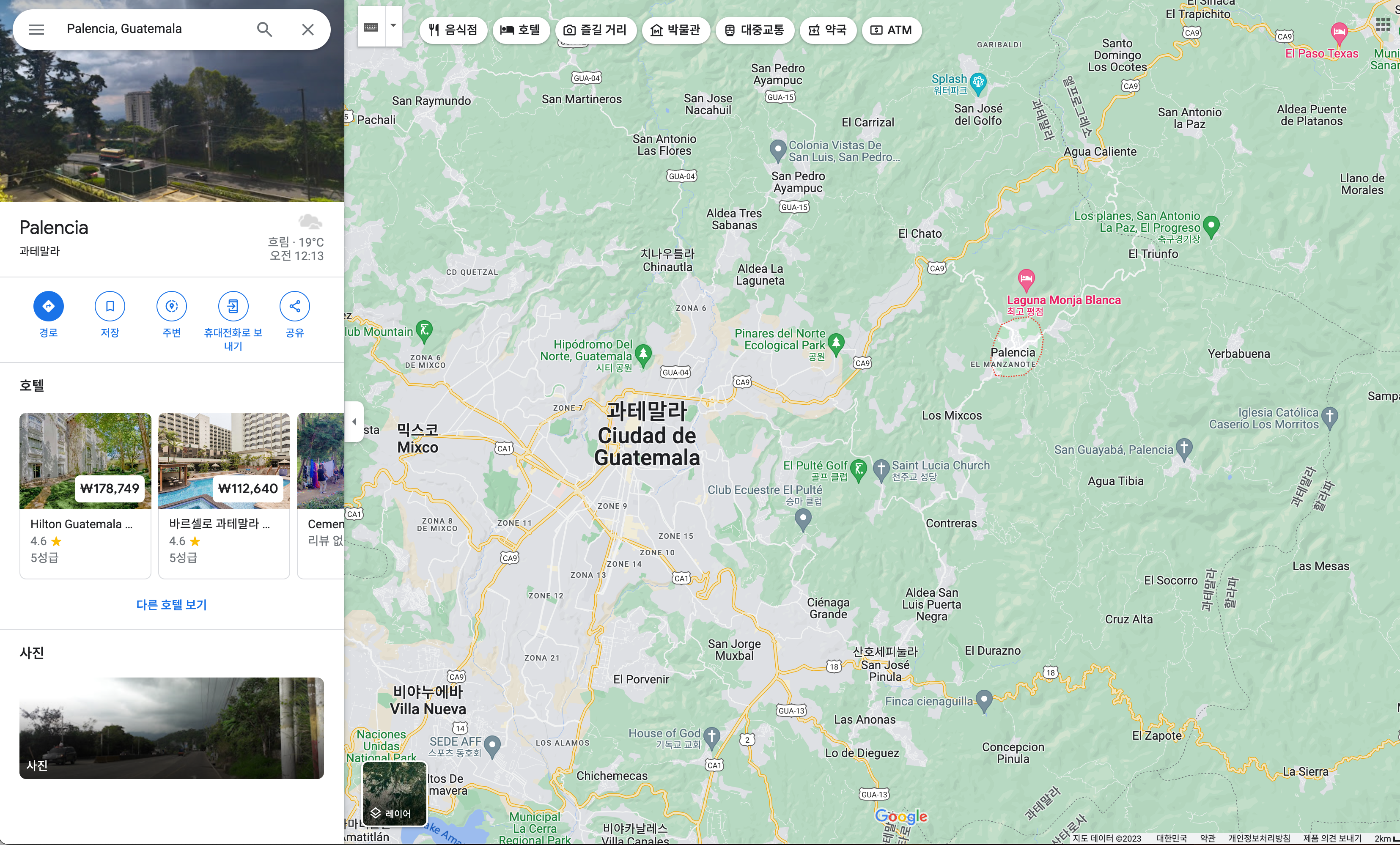This screenshot has height=845, width=1400.
Task: Click the Club Mountain golf pin
Action: coord(424,331)
